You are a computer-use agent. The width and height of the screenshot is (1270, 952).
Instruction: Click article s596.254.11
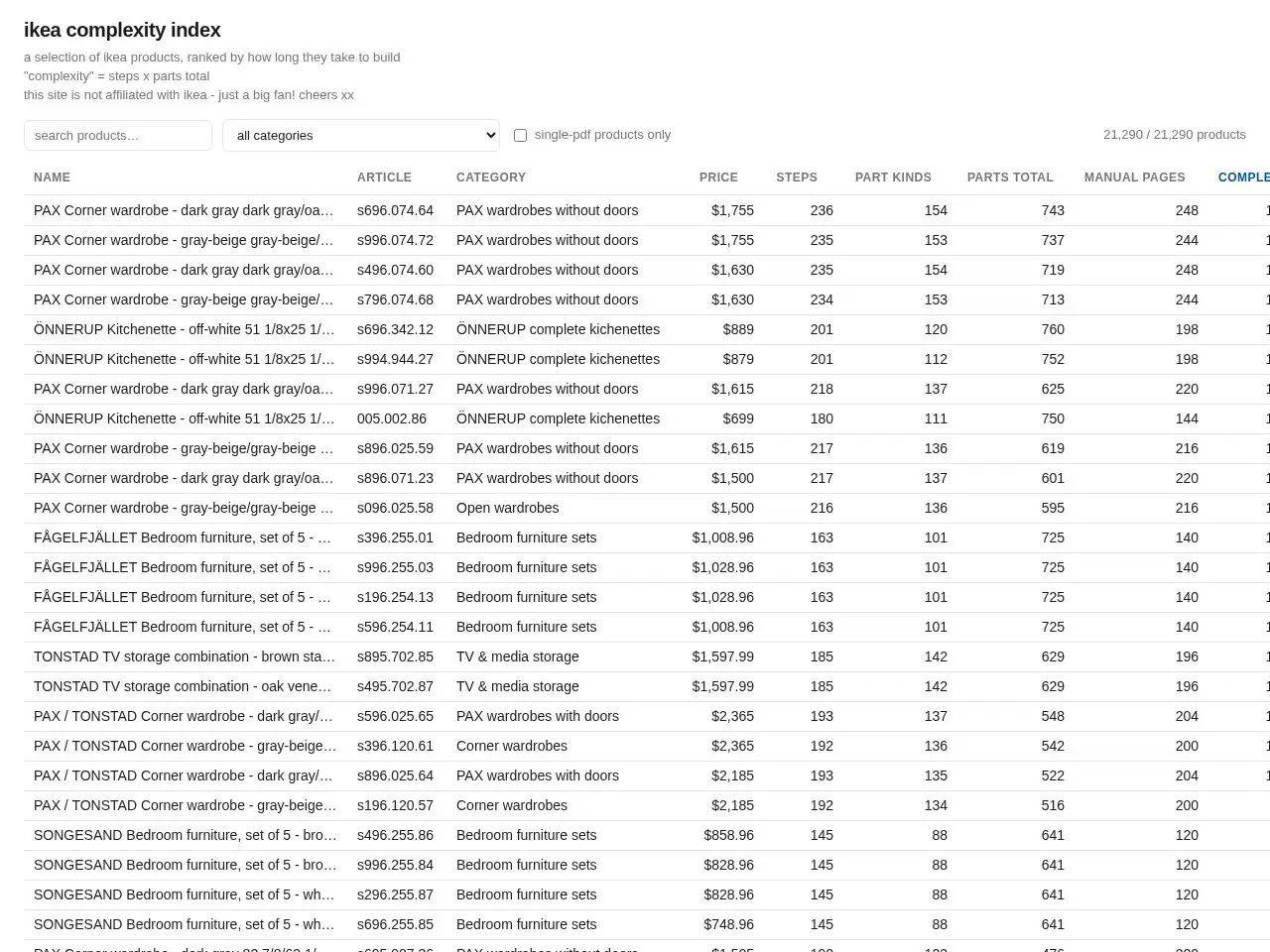tap(395, 627)
